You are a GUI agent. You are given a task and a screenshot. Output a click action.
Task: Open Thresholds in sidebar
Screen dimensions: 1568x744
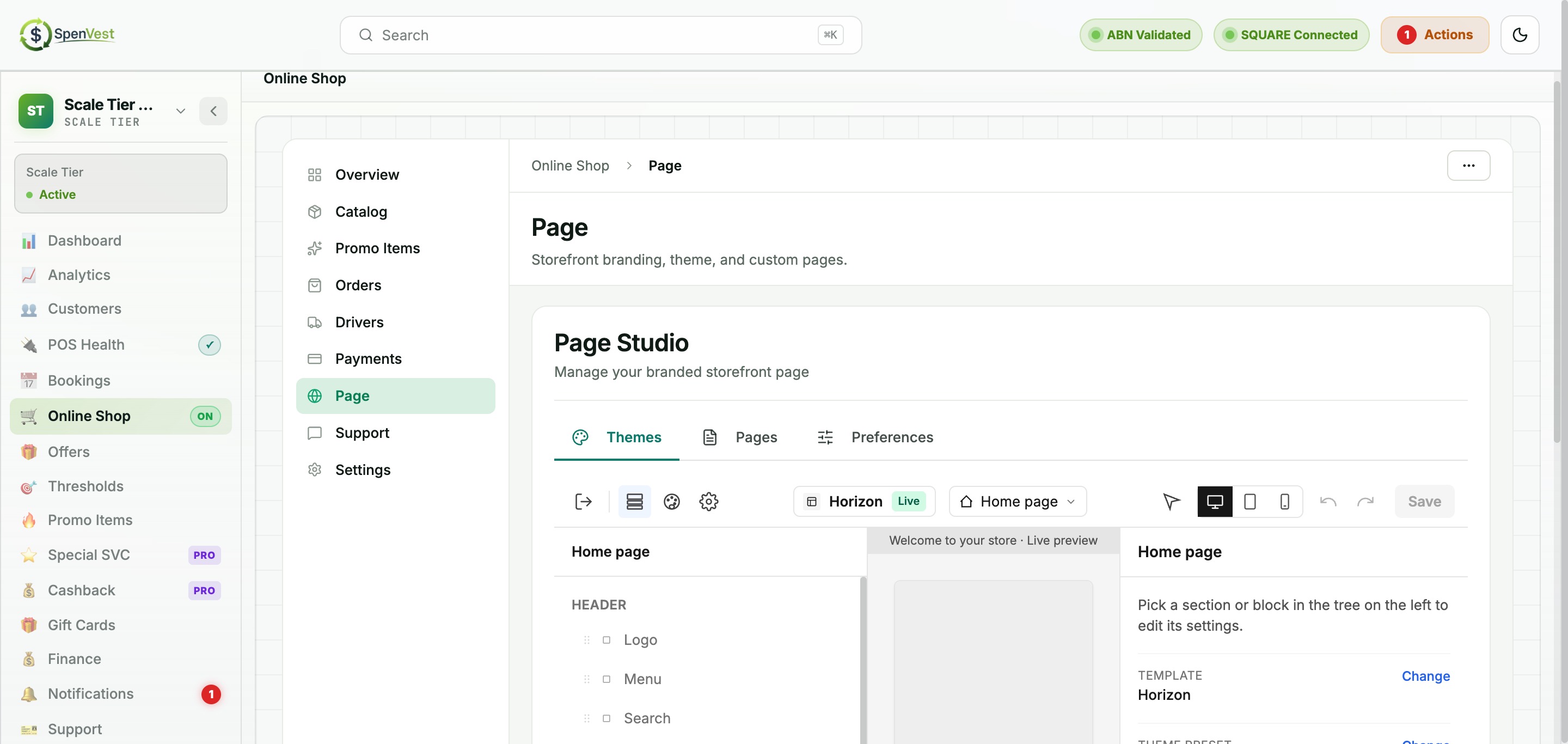[120, 486]
